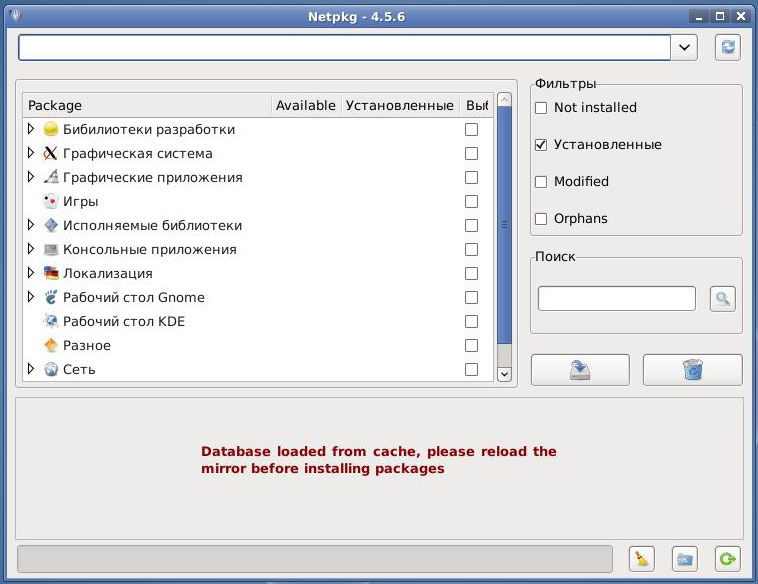758x584 pixels.
Task: Check the box for Рабочий стол Gnome row
Action: tap(471, 297)
